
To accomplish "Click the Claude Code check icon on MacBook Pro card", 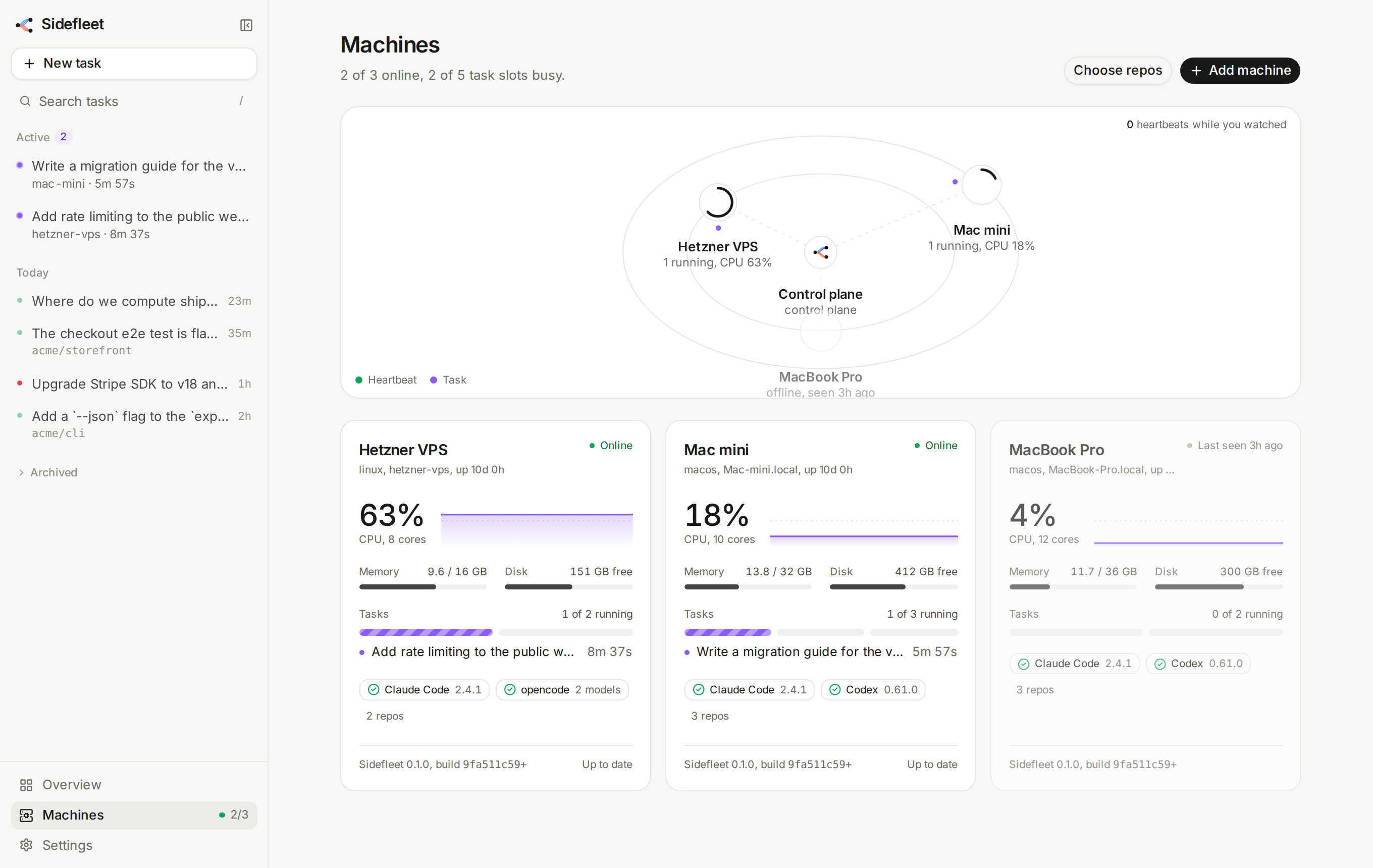I will (1024, 664).
